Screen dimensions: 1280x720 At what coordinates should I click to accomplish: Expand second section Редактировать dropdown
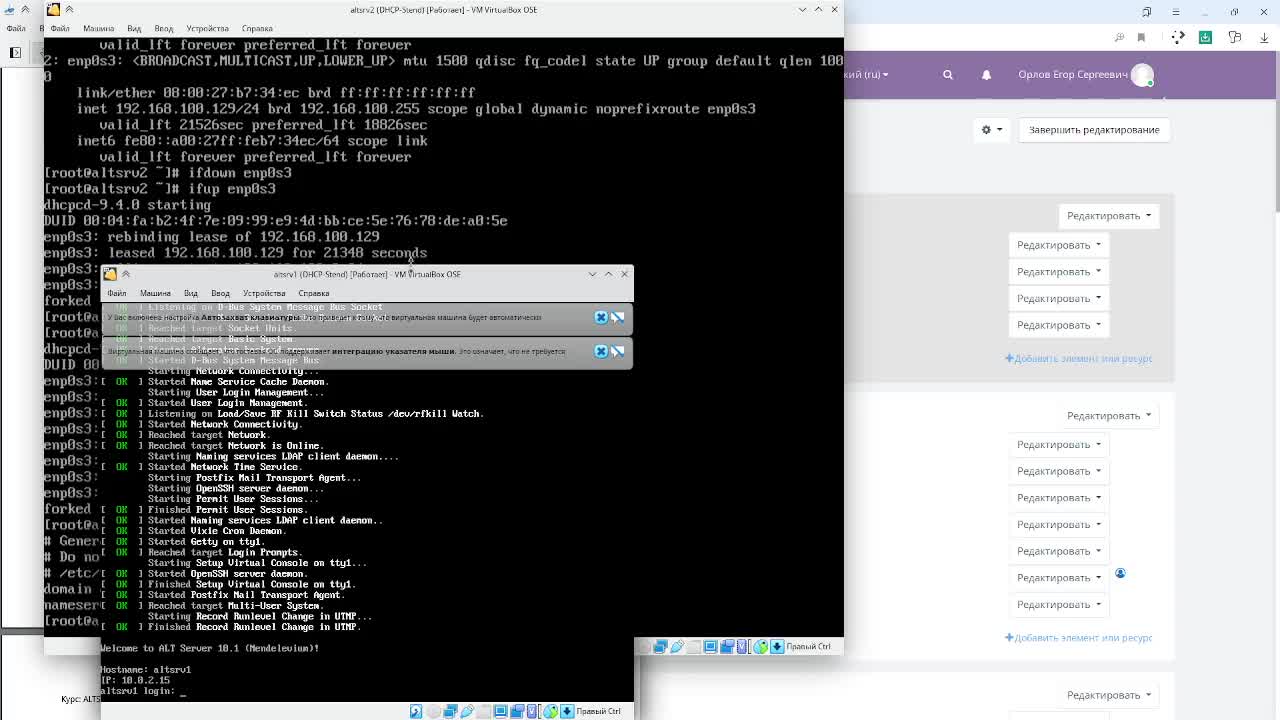(x=1108, y=415)
